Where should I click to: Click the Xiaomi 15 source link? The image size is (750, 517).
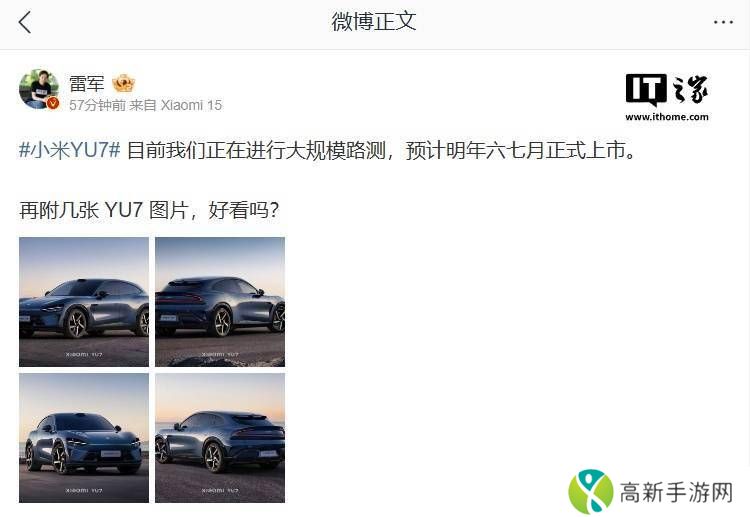191,105
